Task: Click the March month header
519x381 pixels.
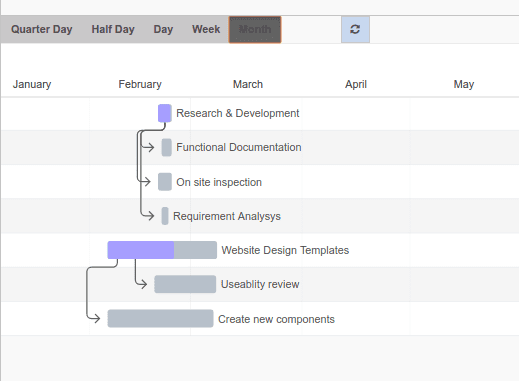Action: 248,84
